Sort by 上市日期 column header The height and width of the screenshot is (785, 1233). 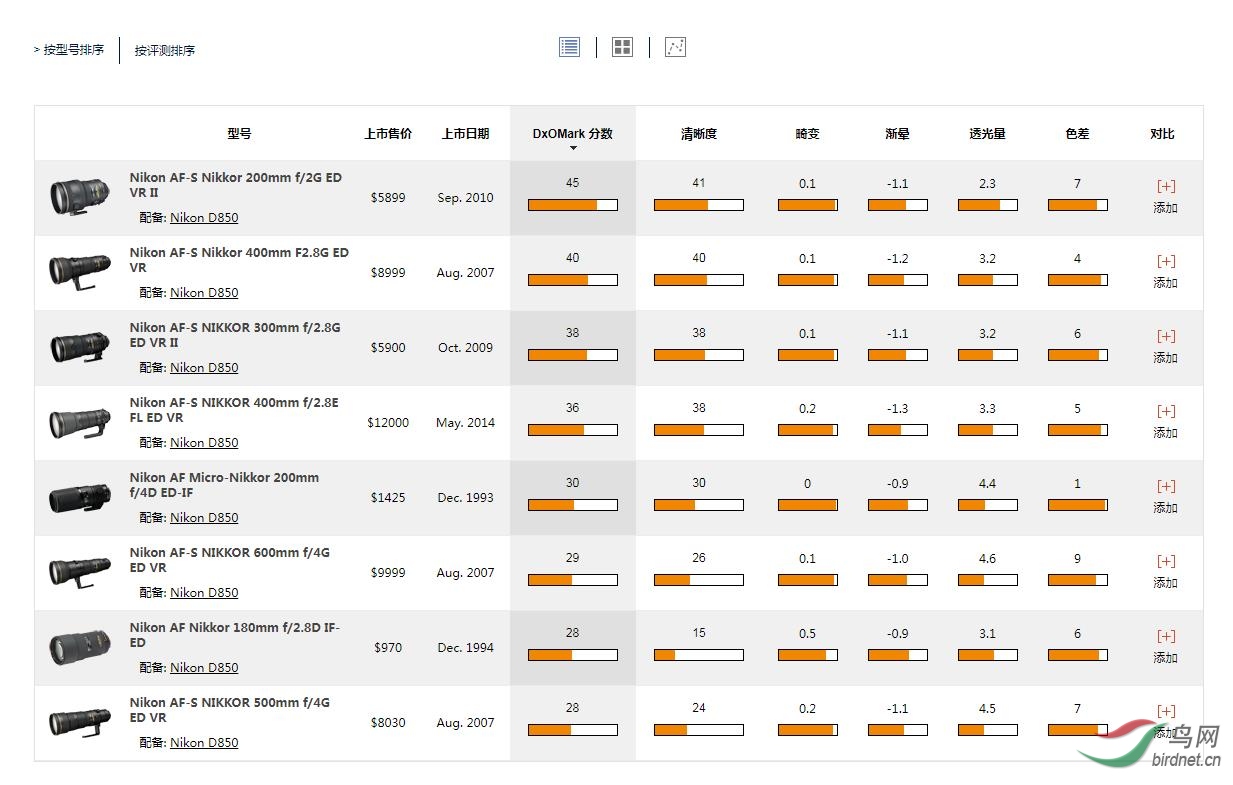point(465,133)
